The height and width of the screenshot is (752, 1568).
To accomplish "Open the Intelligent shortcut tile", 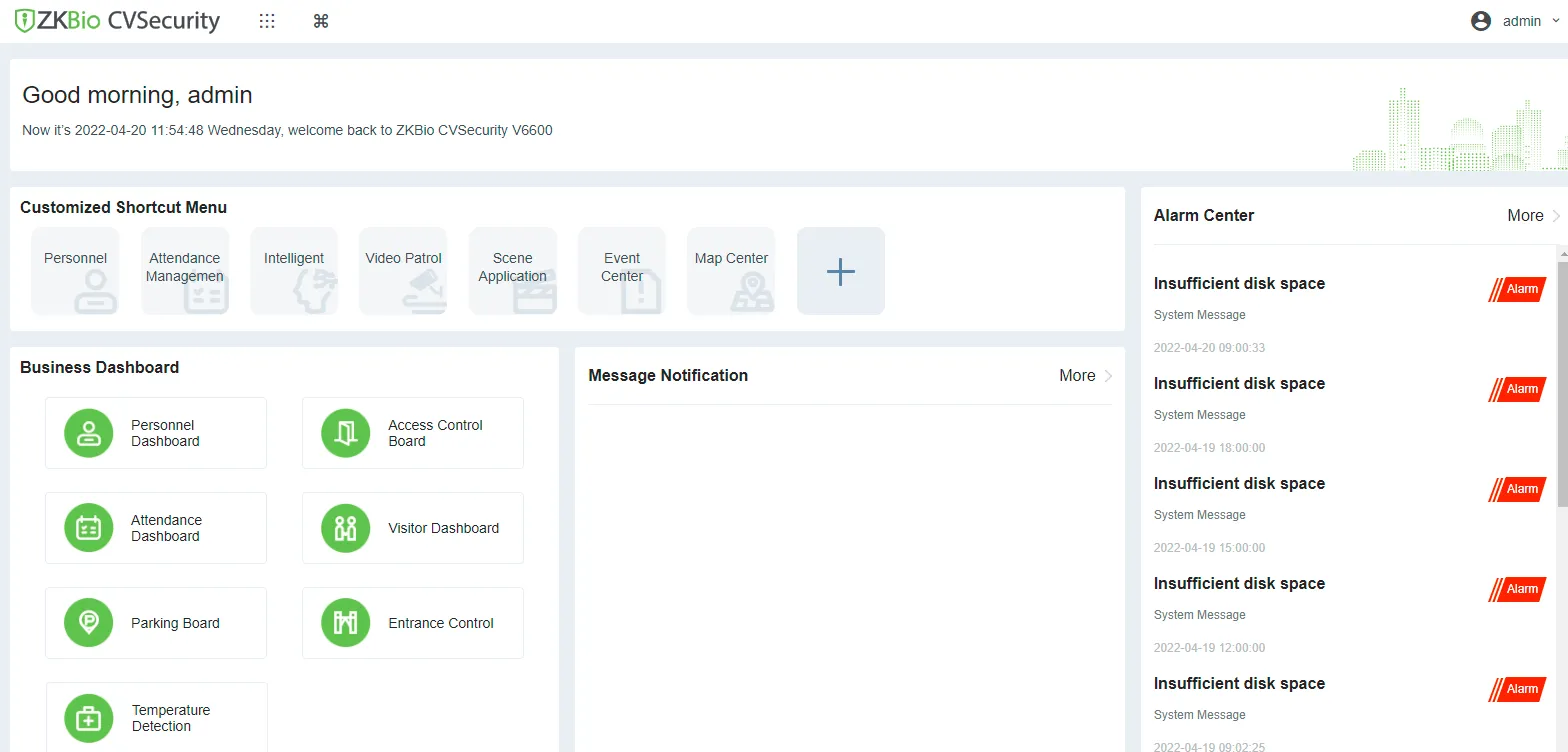I will pos(294,271).
